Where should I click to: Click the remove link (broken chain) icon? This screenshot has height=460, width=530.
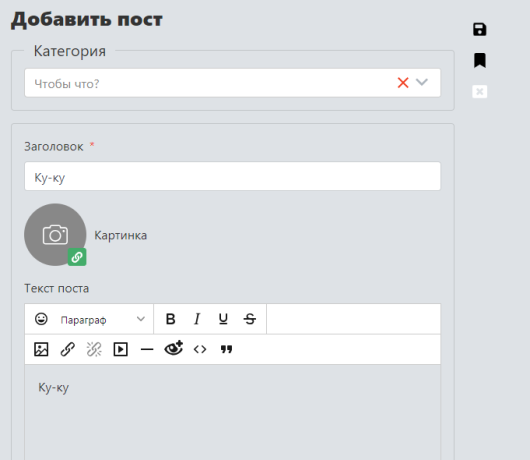(x=94, y=349)
